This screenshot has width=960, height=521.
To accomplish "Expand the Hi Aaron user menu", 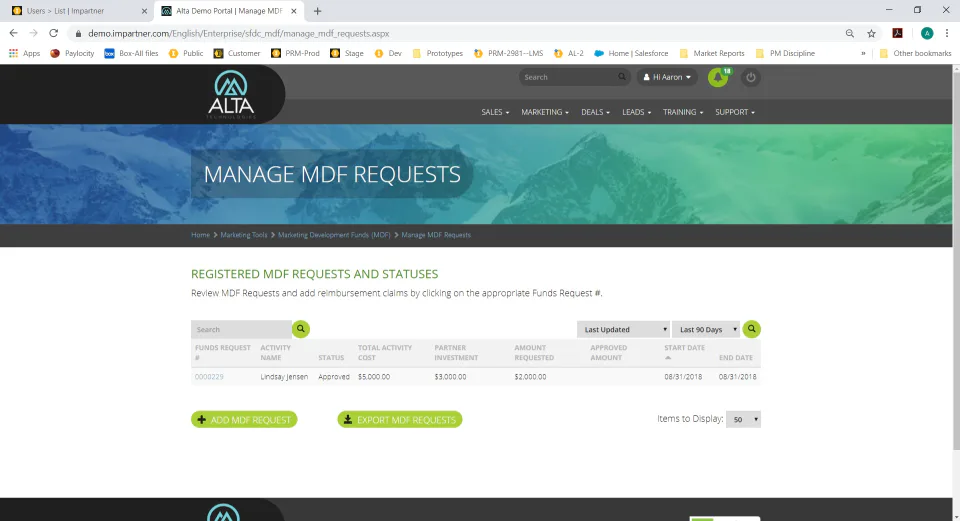I will [667, 77].
